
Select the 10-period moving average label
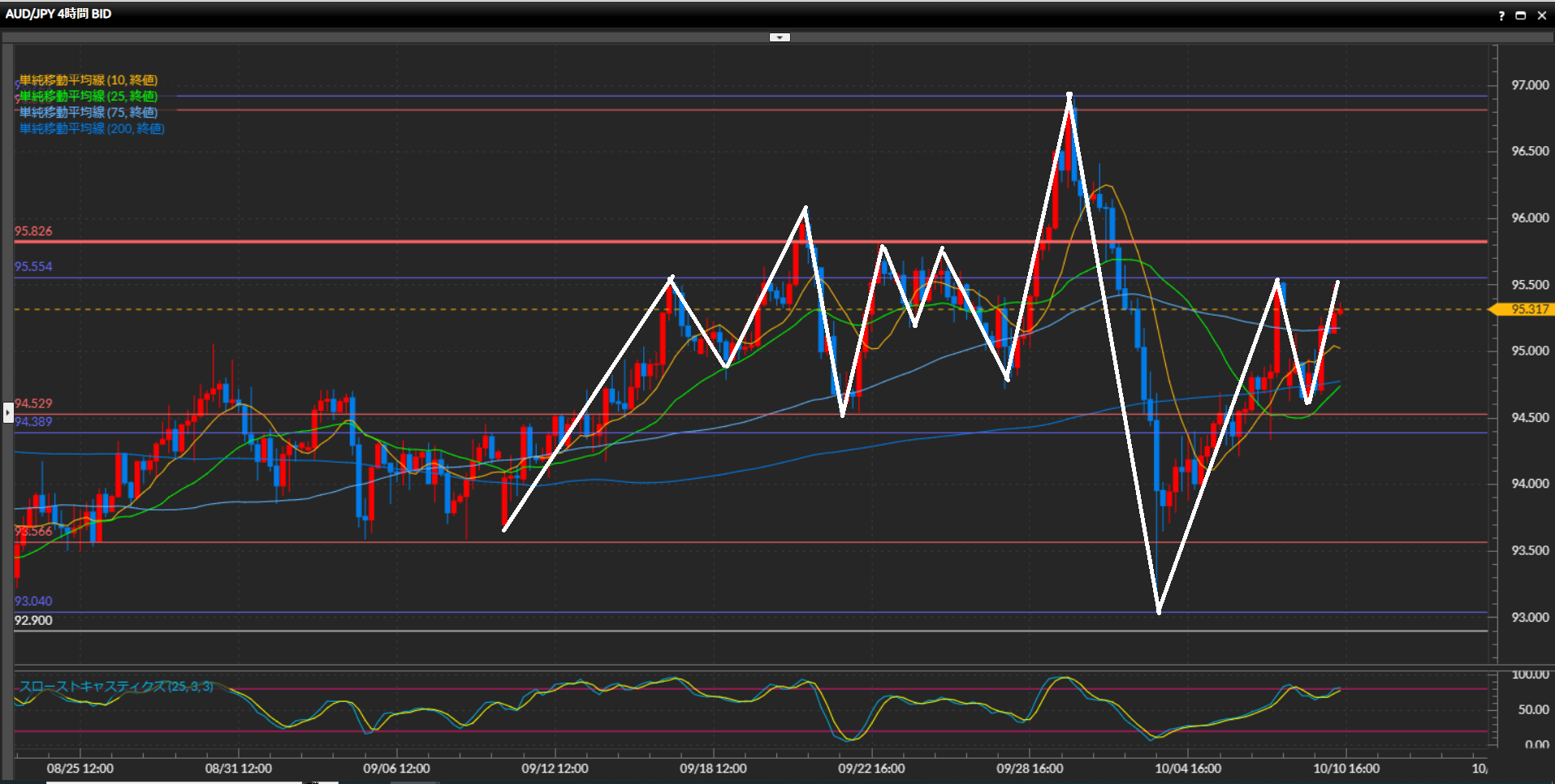(x=89, y=80)
